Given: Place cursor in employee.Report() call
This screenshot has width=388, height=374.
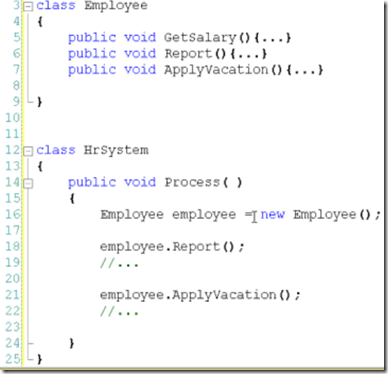Looking at the screenshot, I should click(x=172, y=247).
